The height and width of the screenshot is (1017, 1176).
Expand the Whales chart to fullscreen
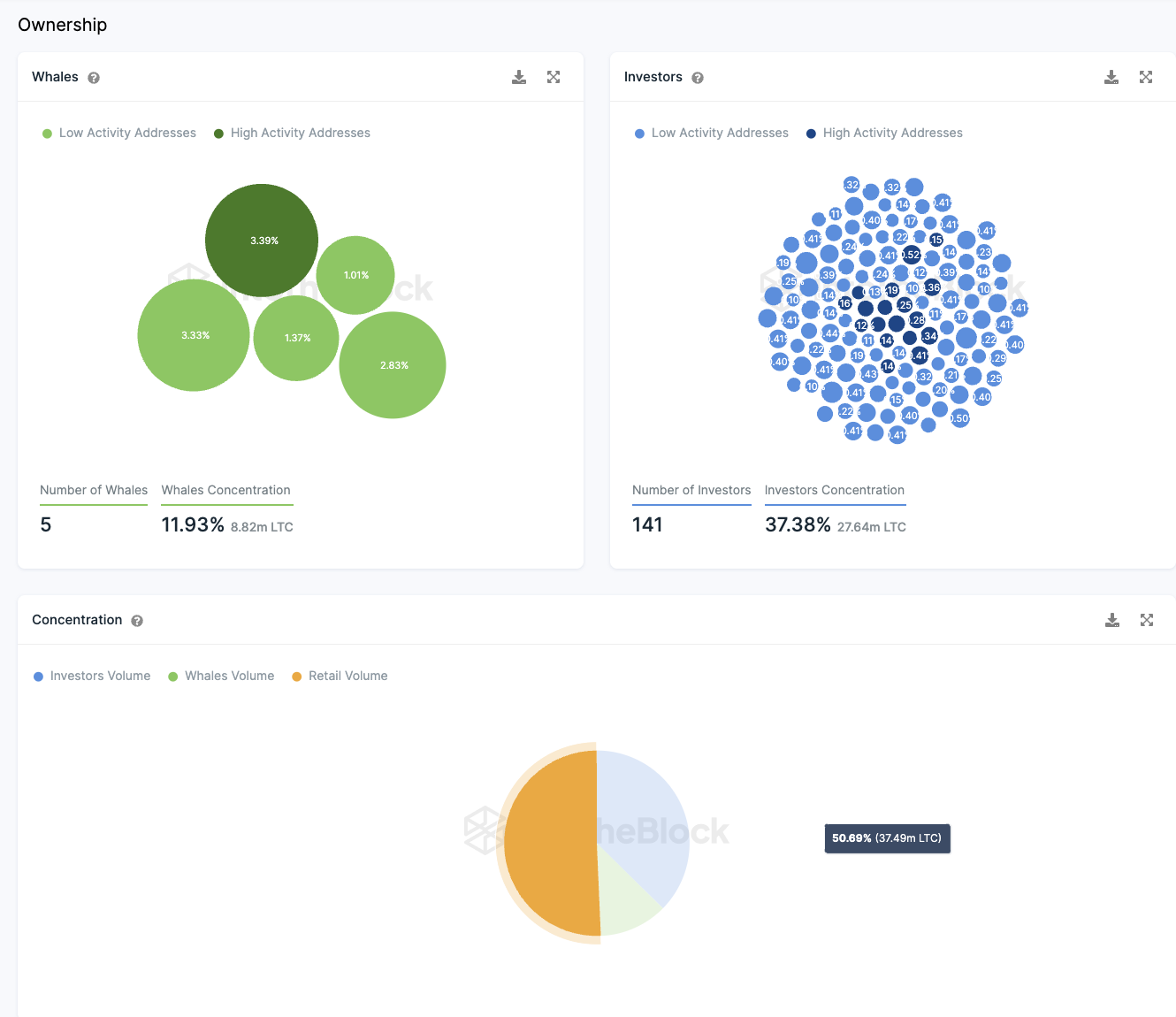[x=554, y=77]
